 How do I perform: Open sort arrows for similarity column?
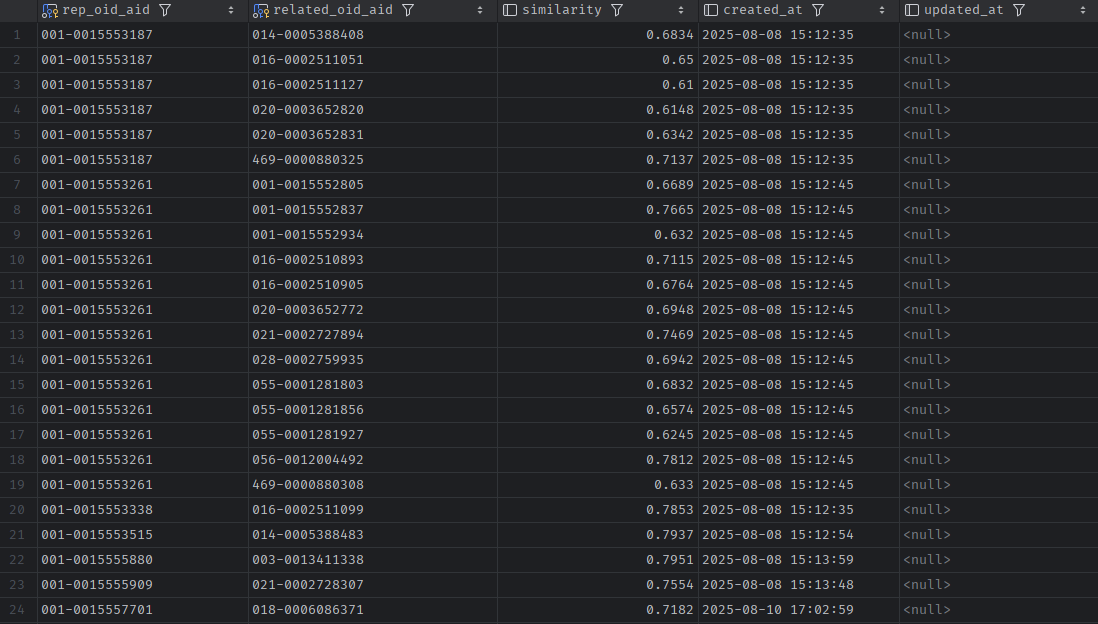[681, 11]
